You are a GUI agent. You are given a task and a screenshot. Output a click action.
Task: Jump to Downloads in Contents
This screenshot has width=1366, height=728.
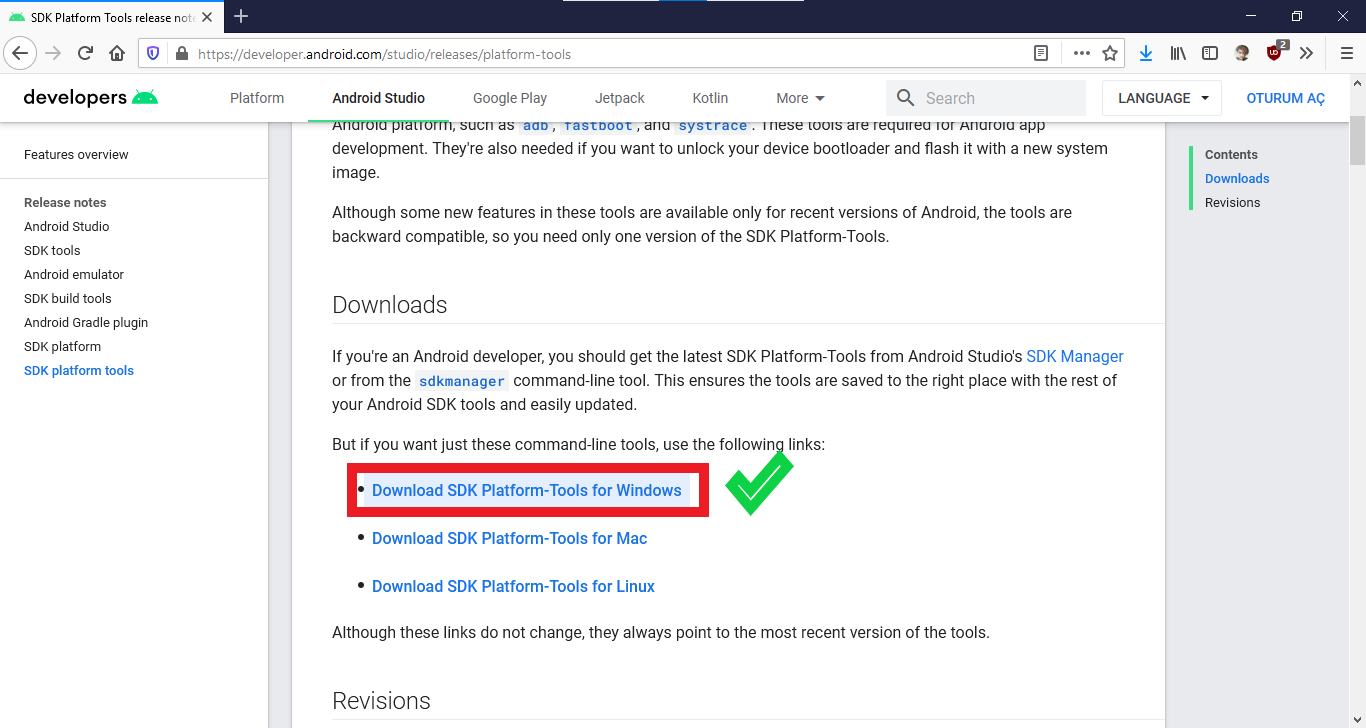pyautogui.click(x=1237, y=179)
